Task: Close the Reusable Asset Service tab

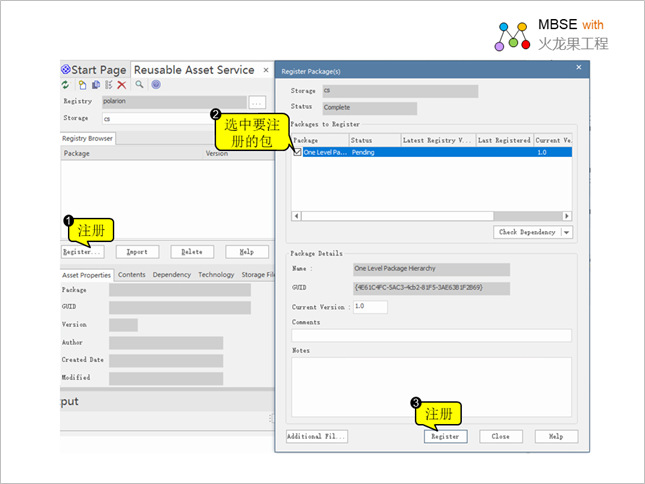Action: click(x=266, y=70)
